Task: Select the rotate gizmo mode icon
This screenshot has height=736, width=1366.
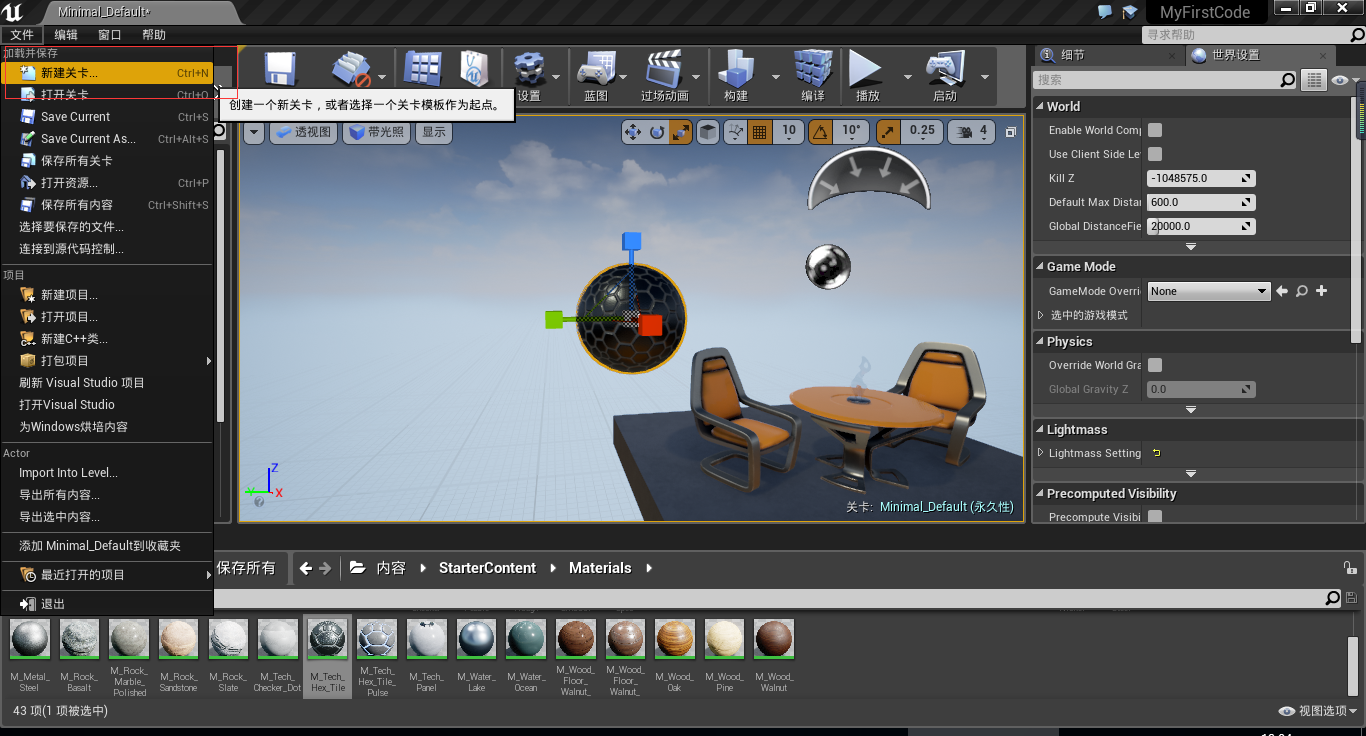Action: coord(657,131)
